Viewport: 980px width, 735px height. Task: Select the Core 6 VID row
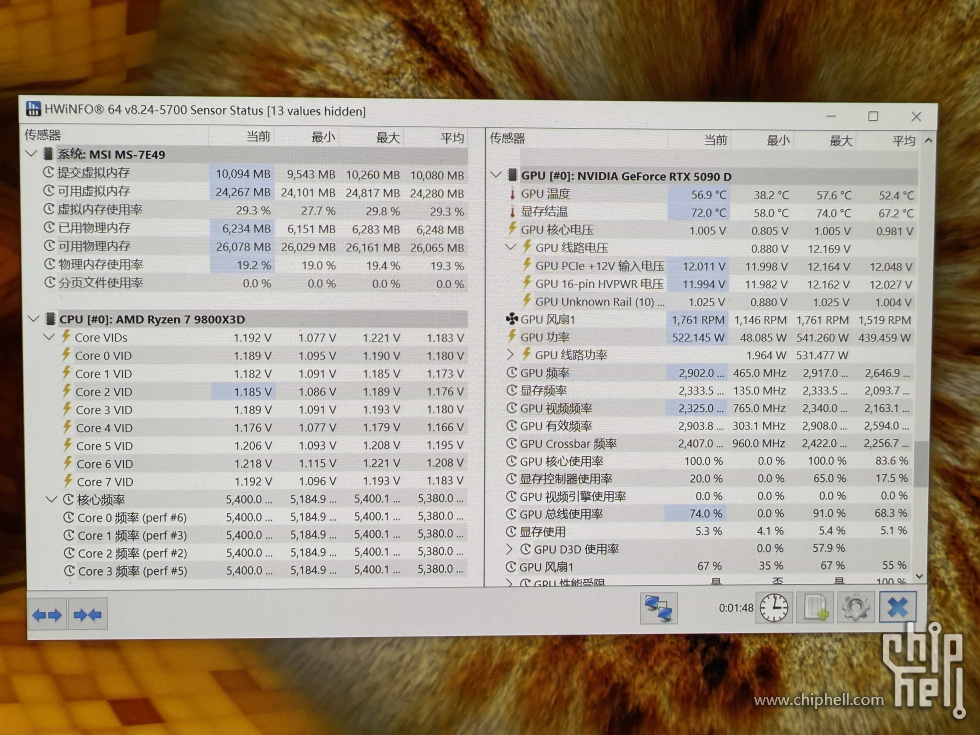click(x=263, y=464)
